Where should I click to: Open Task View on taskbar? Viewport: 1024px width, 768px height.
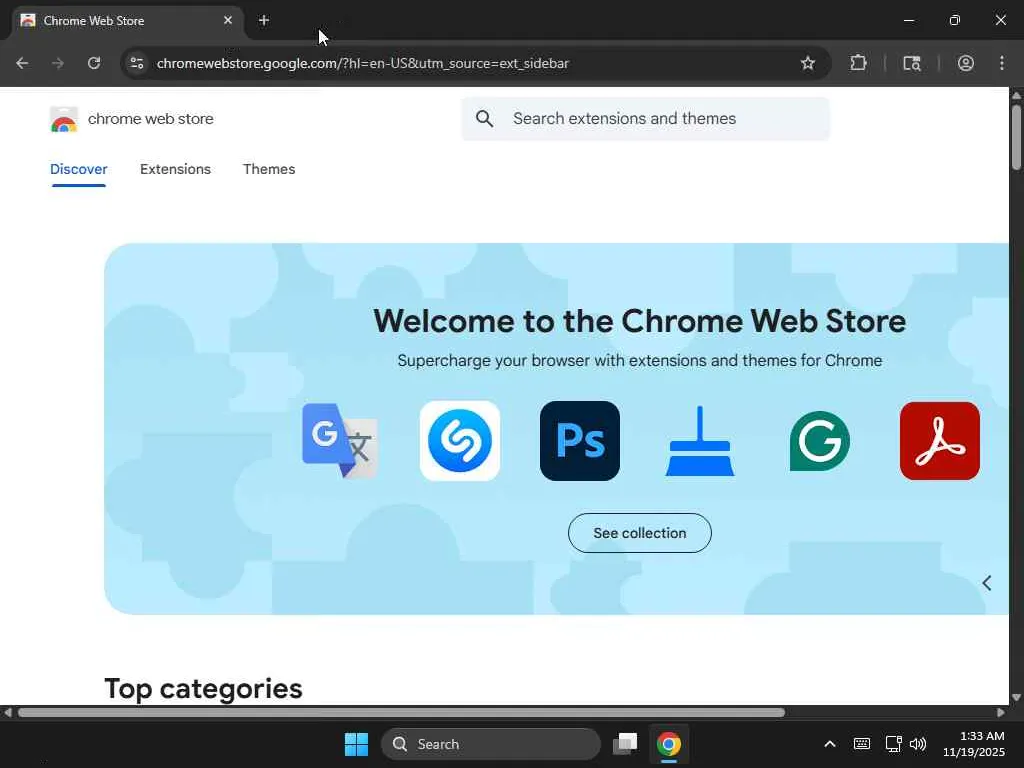[625, 744]
